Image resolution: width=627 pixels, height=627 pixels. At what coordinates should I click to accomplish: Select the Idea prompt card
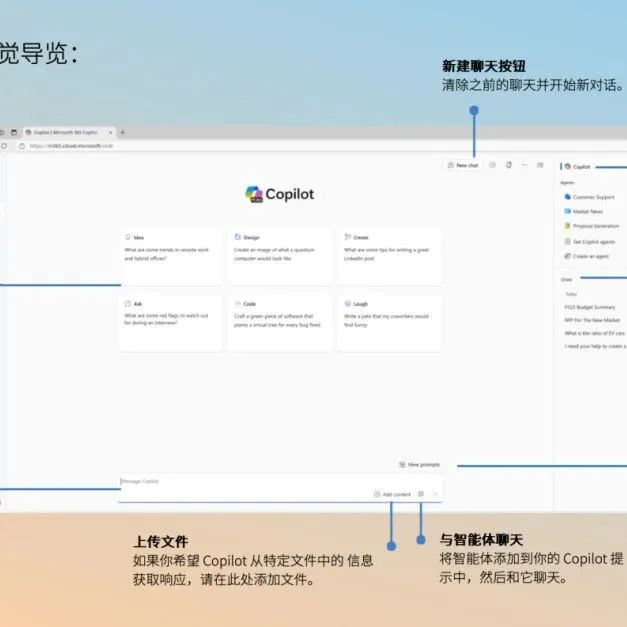tap(170, 257)
